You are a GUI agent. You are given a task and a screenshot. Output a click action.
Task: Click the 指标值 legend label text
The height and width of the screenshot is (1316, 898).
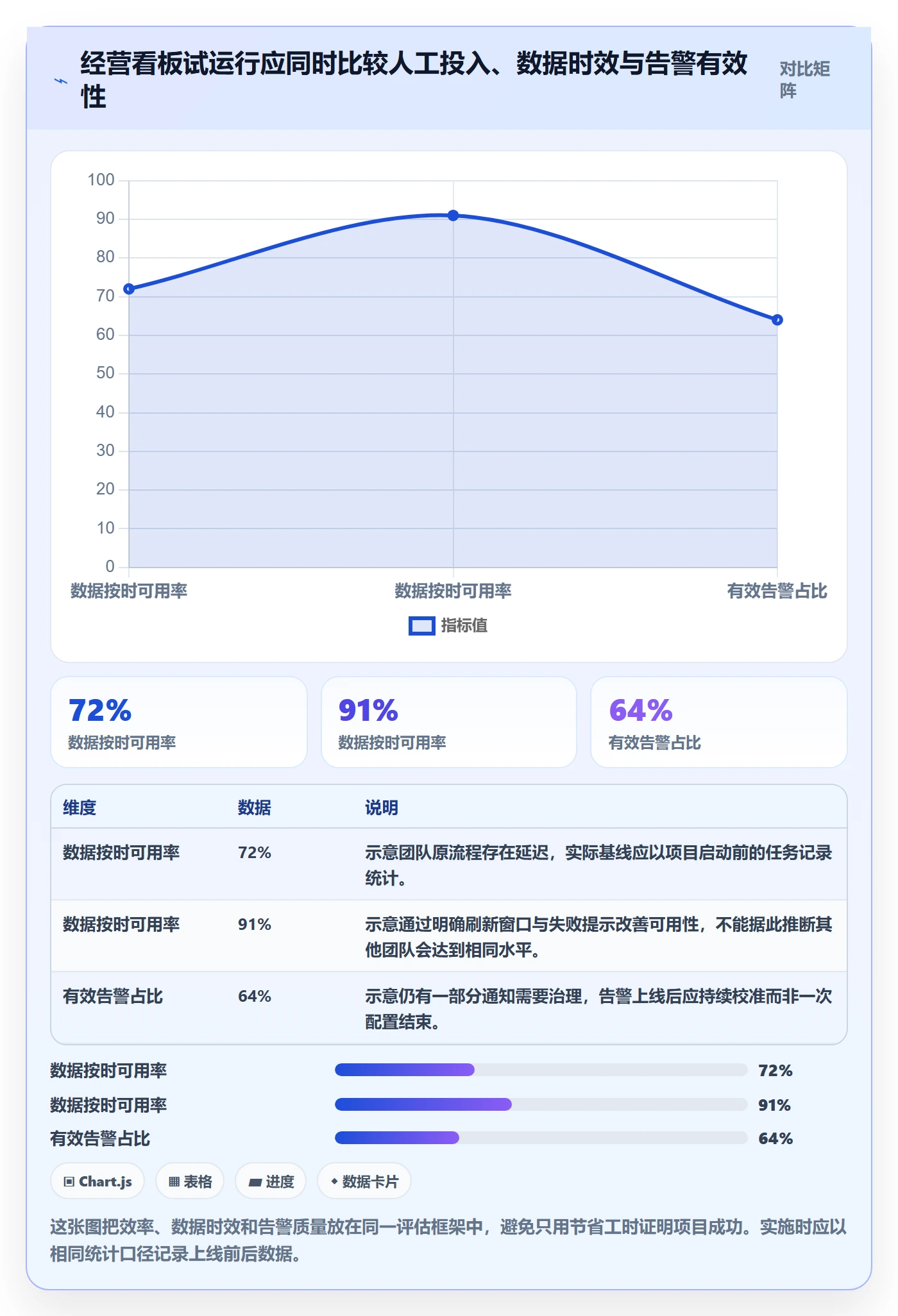tap(464, 625)
